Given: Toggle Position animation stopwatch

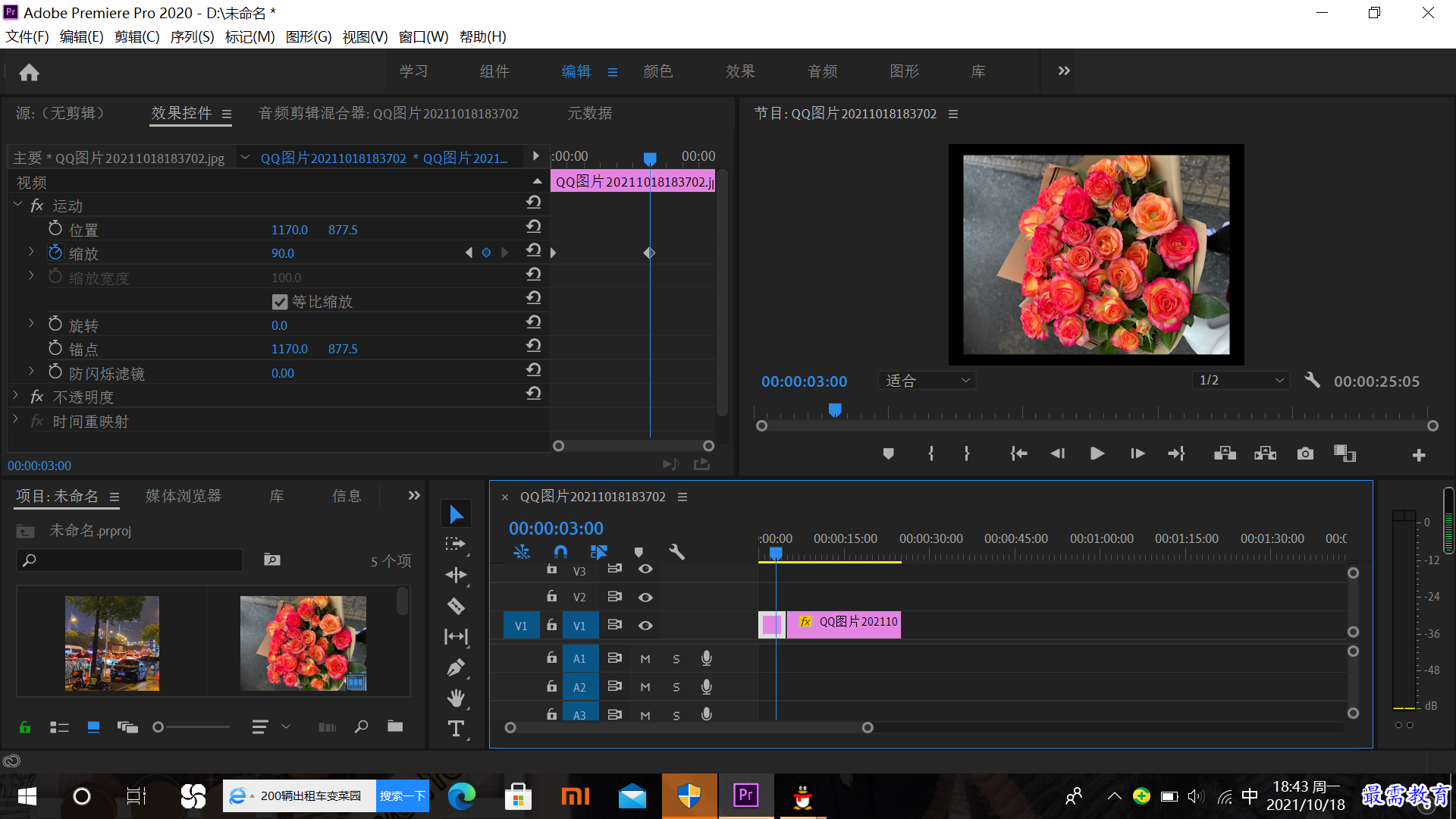Looking at the screenshot, I should pos(55,228).
